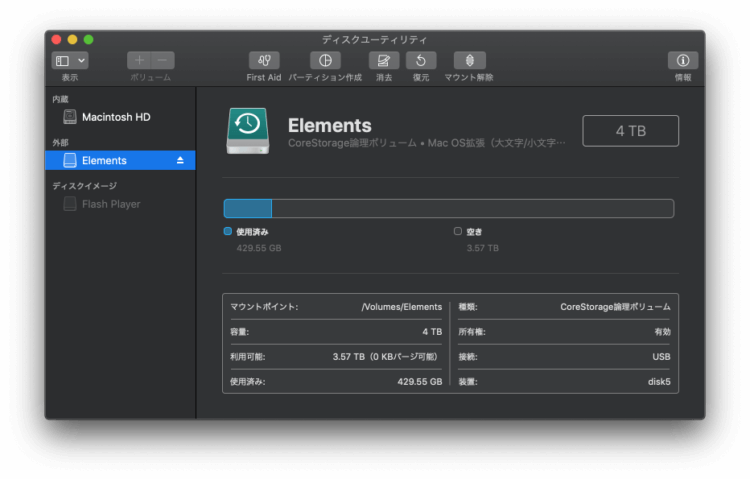
Task: Click the First Aid toolbar icon
Action: point(264,61)
